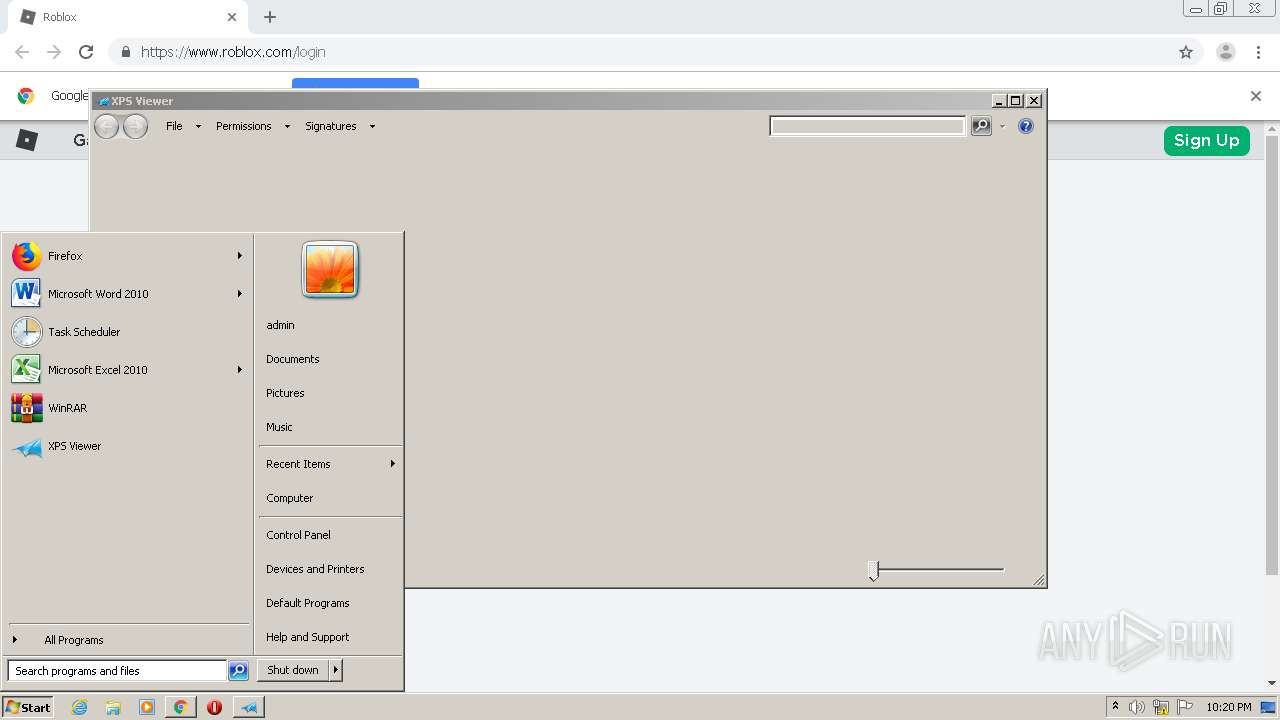Switch to Chrome in taskbar
The width and height of the screenshot is (1280, 720).
tap(180, 707)
